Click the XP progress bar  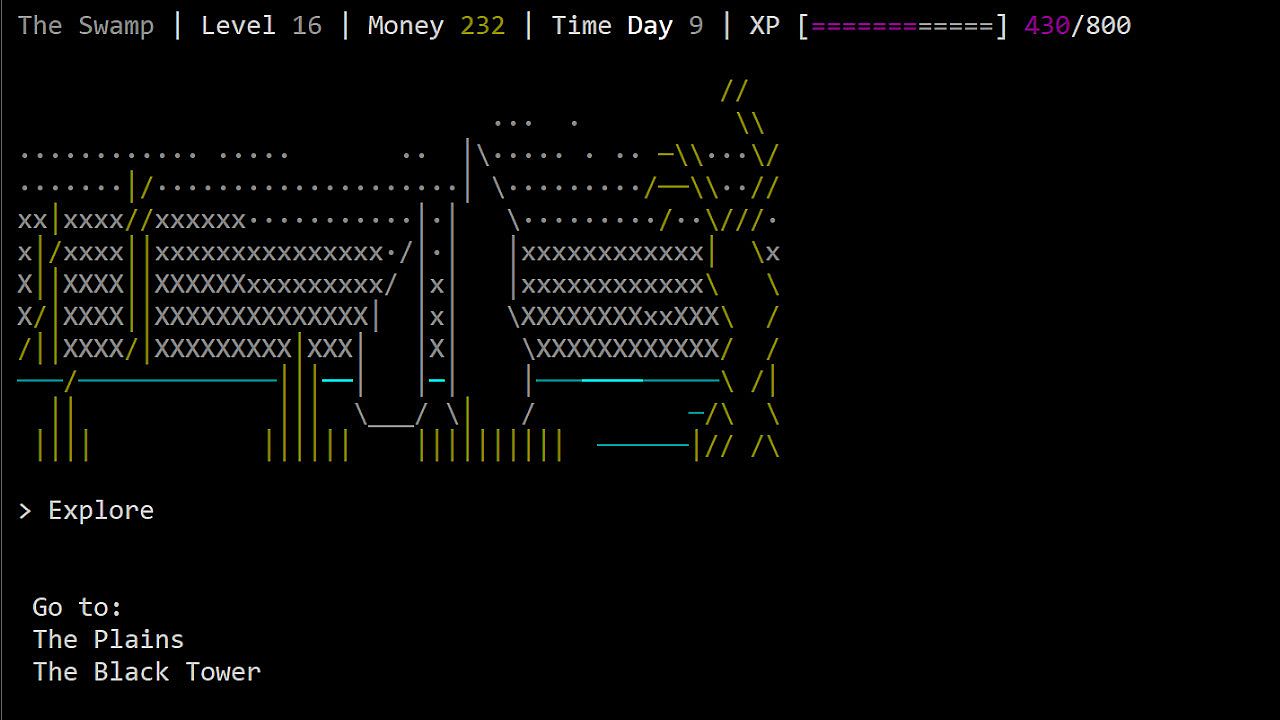(903, 26)
